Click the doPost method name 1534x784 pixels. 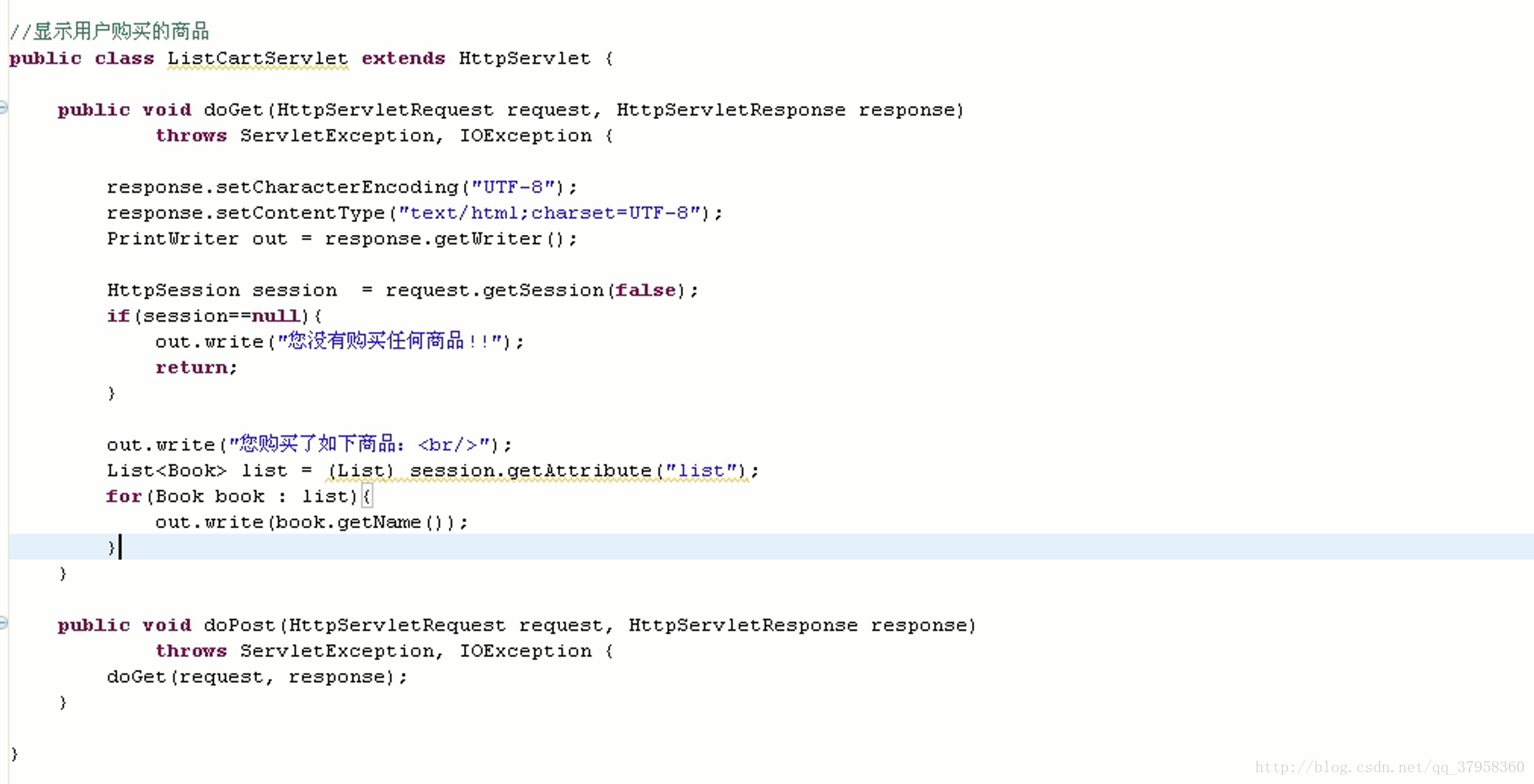(x=239, y=626)
